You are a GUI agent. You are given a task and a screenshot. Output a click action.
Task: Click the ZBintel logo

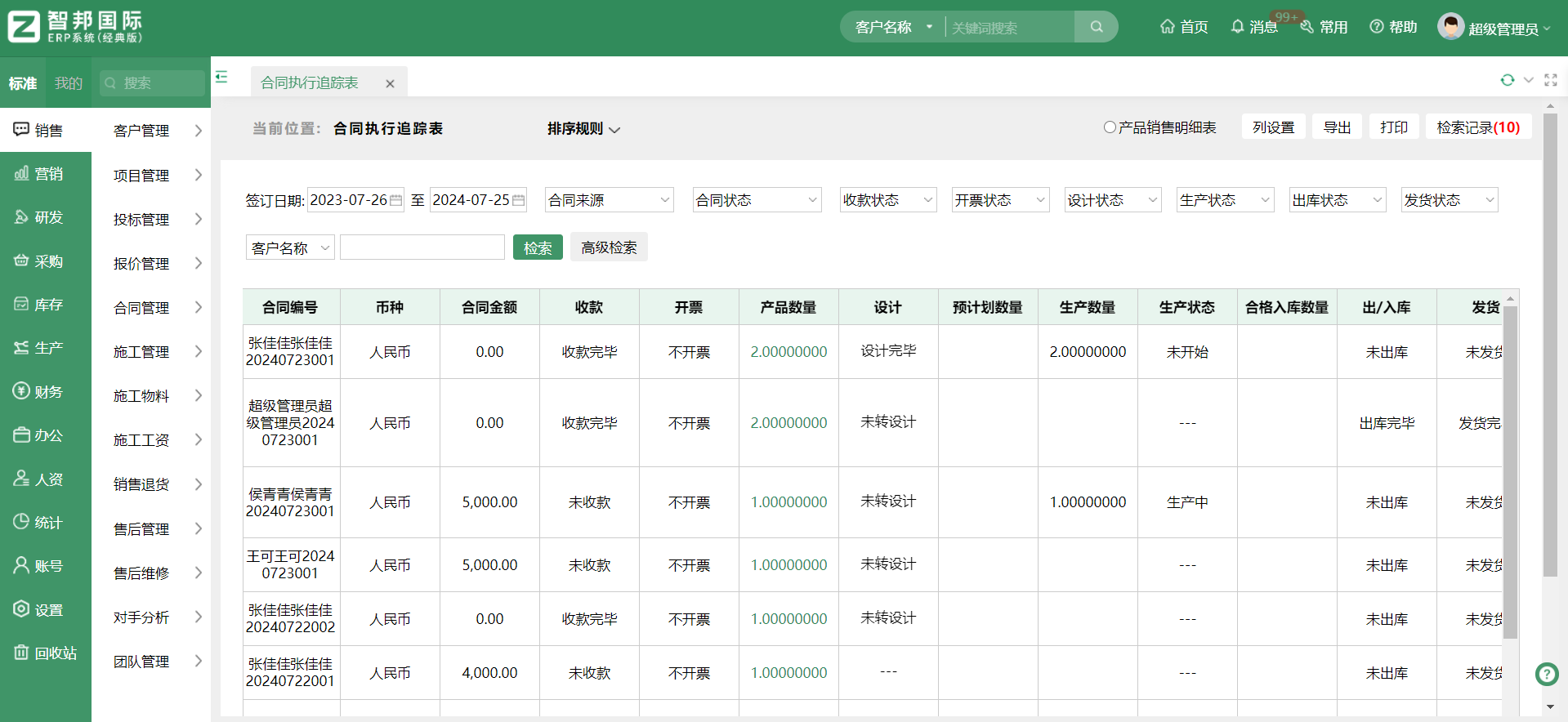pos(75,27)
